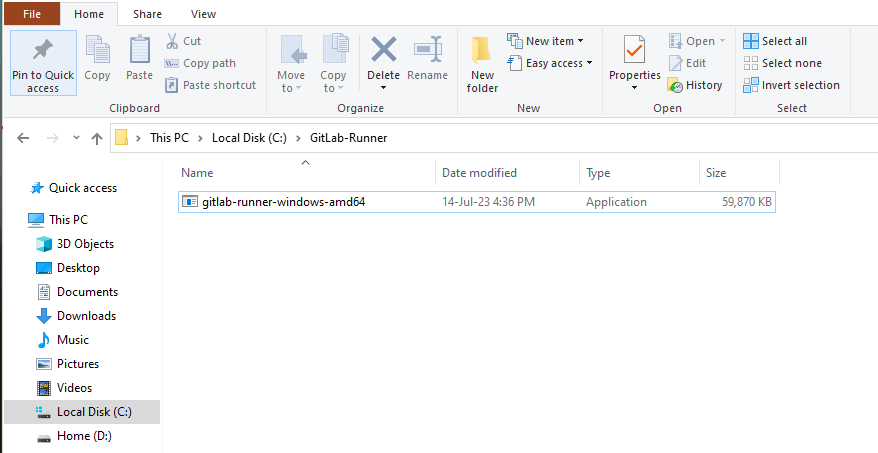Click the Application type cell
Viewport: 878px width, 453px height.
[616, 202]
